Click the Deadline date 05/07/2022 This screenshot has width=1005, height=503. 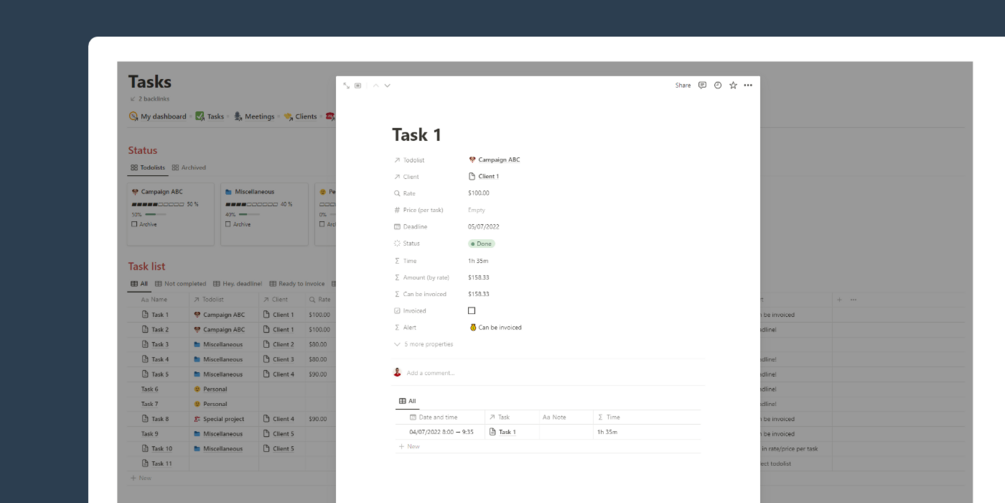pos(484,226)
